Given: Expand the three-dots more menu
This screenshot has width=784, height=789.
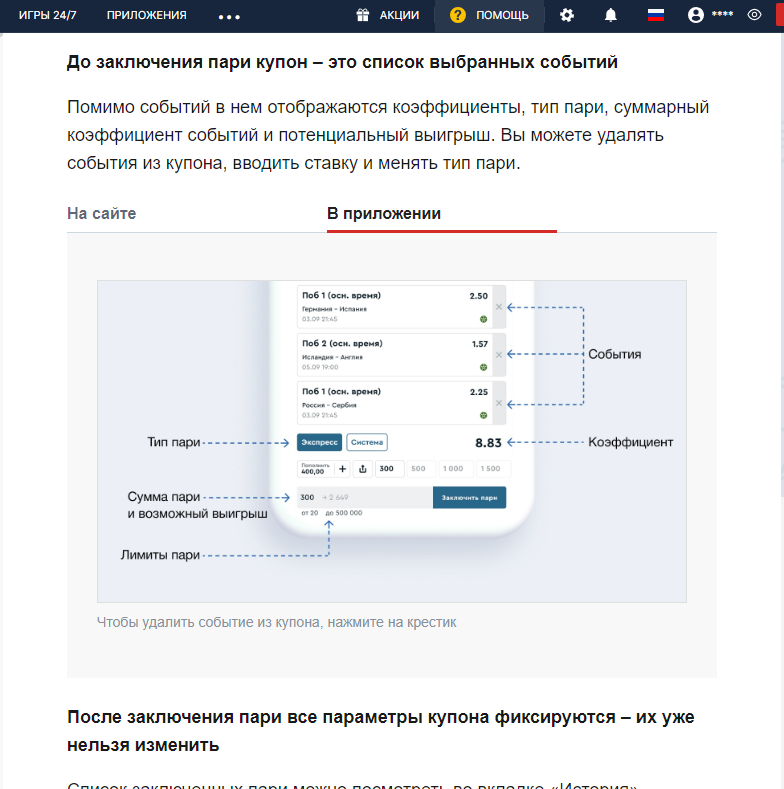Looking at the screenshot, I should tap(229, 17).
